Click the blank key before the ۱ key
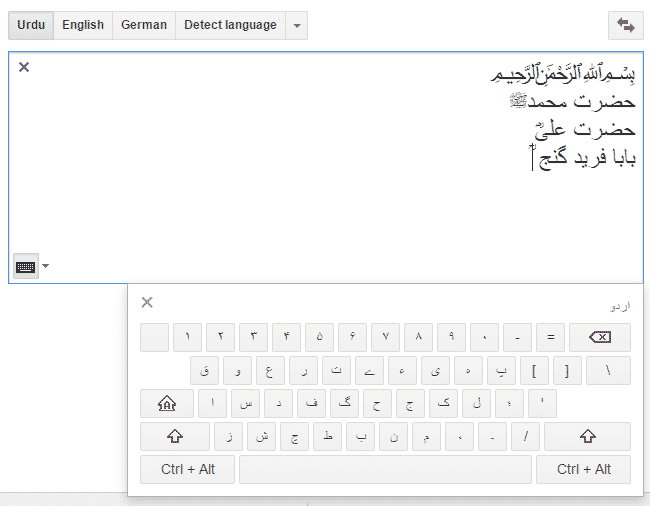Screen dimensions: 650x506 tap(155, 337)
